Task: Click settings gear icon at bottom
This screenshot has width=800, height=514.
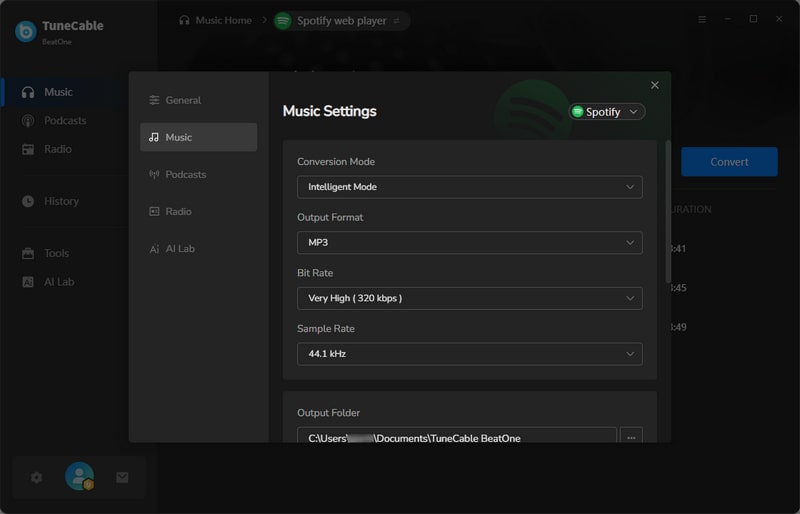Action: coord(36,477)
